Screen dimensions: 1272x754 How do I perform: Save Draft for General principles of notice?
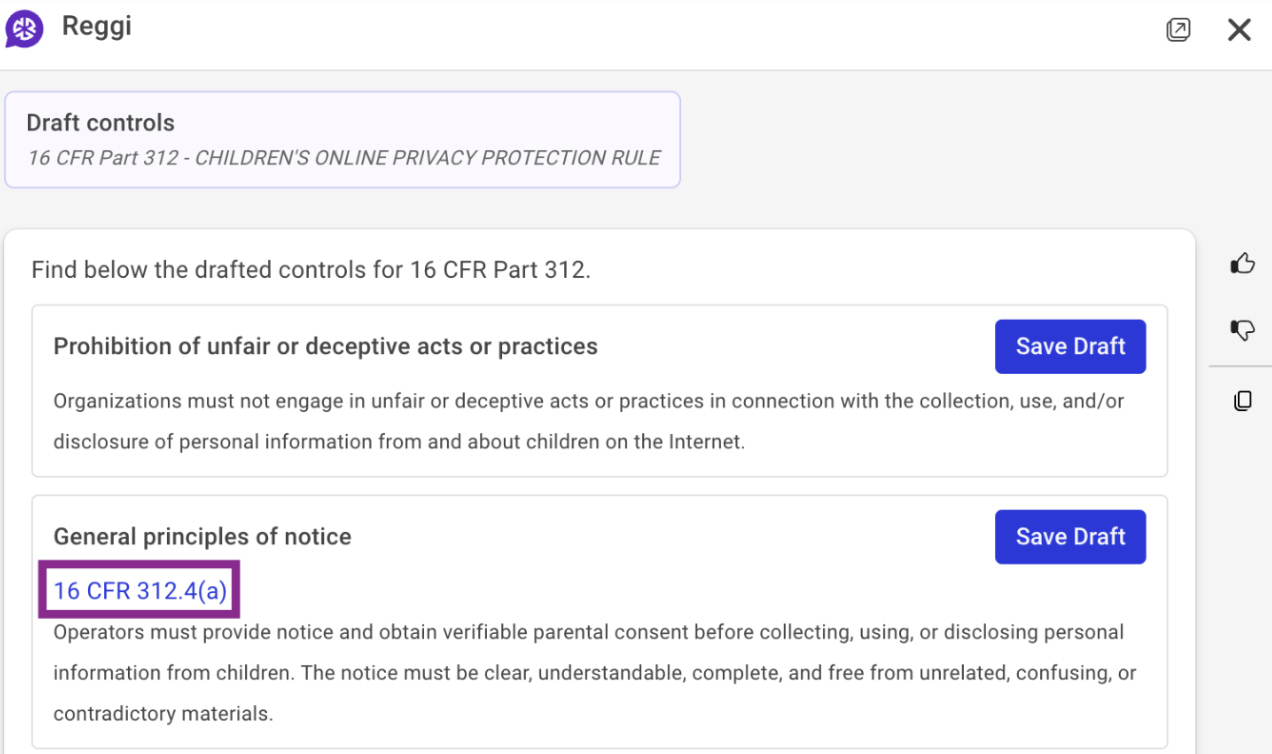(1070, 537)
